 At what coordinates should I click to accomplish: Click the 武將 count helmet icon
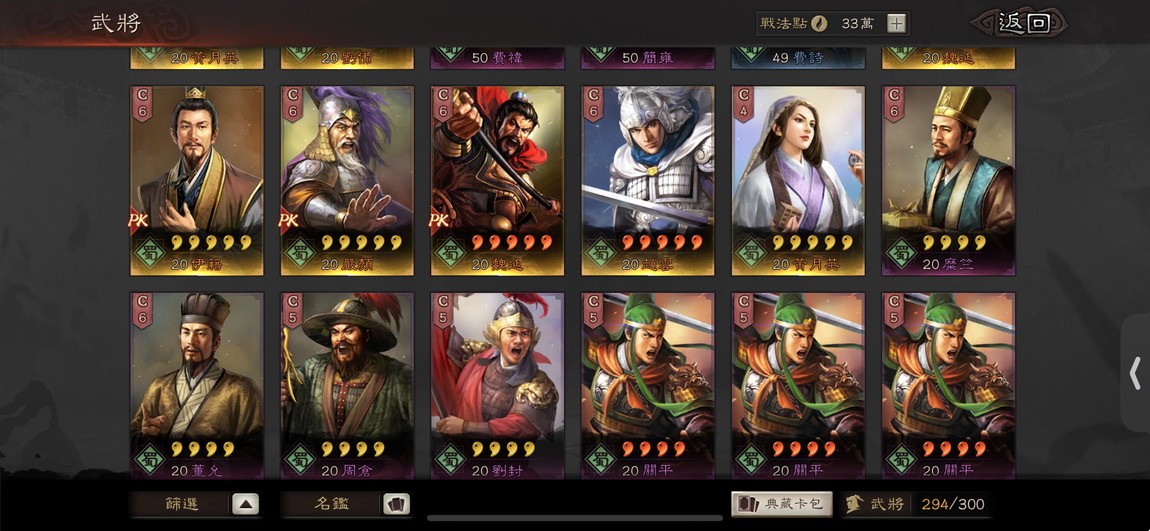[854, 504]
